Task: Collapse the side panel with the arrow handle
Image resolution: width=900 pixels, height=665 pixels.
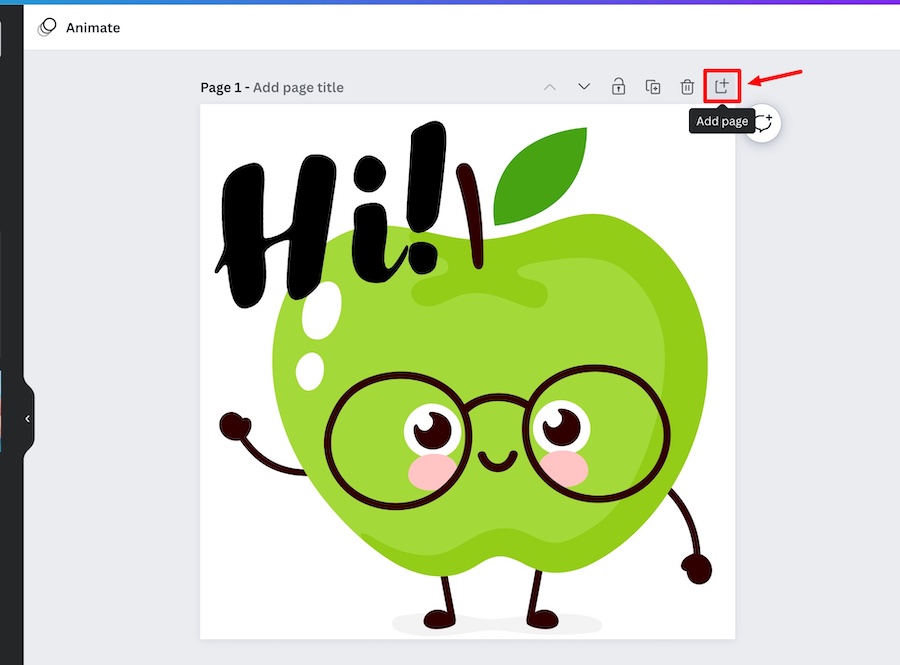Action: 28,419
